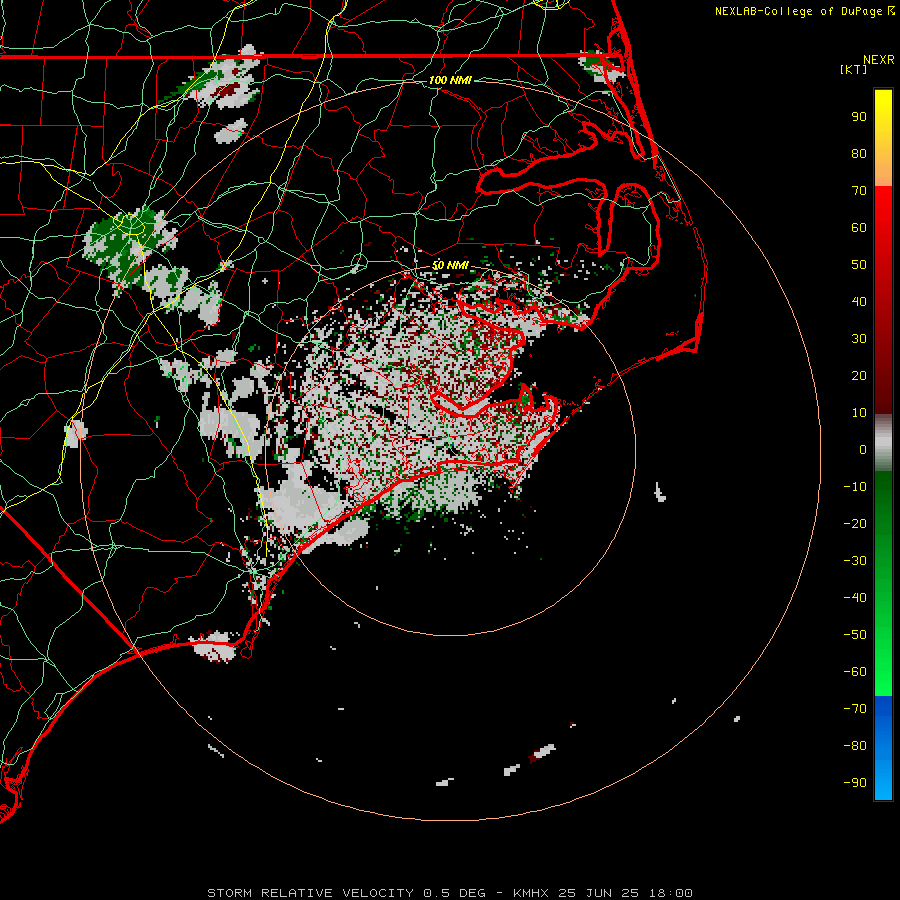The width and height of the screenshot is (900, 900).
Task: Click the "-10" scale value
Action: [x=855, y=487]
